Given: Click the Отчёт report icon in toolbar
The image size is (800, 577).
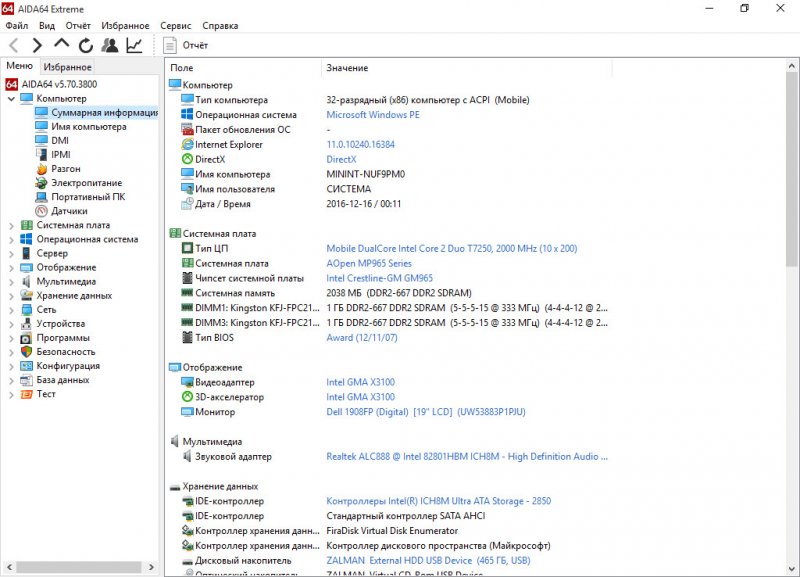Looking at the screenshot, I should [170, 45].
